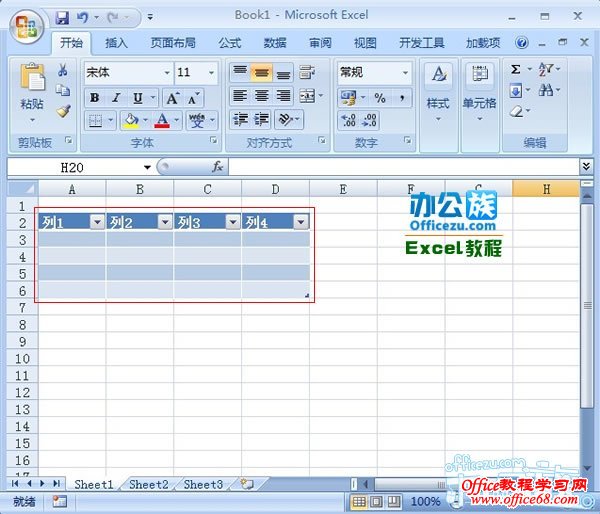Open Find and Select binoculars

click(x=545, y=91)
